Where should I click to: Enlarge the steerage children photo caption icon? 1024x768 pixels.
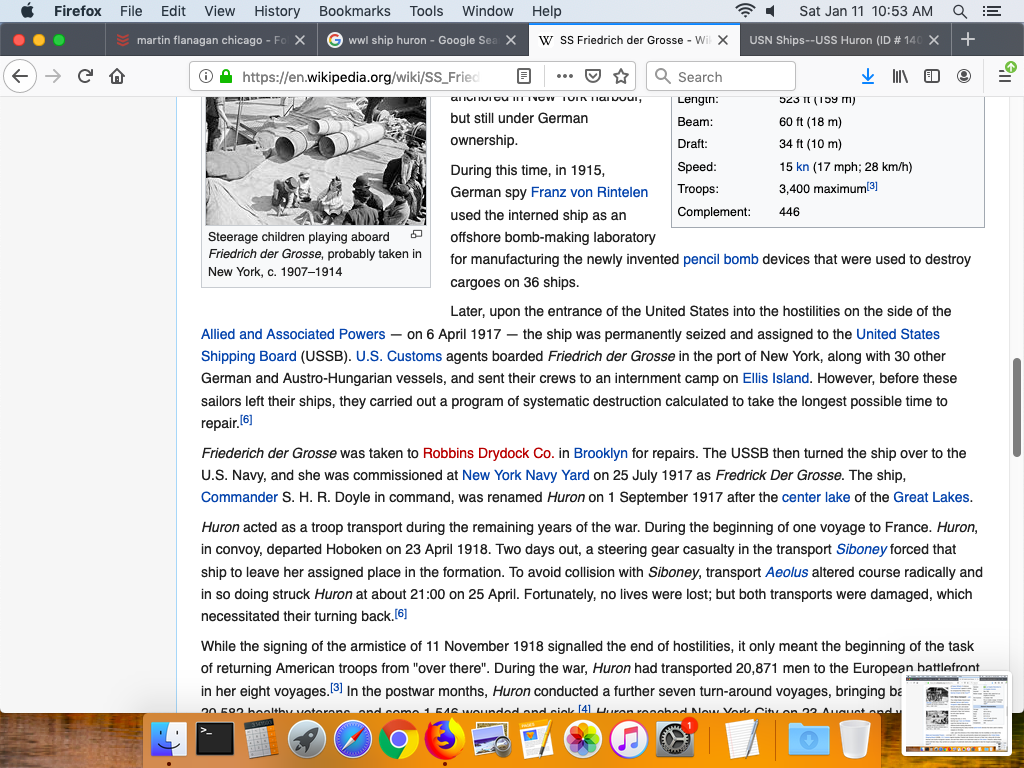(x=417, y=235)
